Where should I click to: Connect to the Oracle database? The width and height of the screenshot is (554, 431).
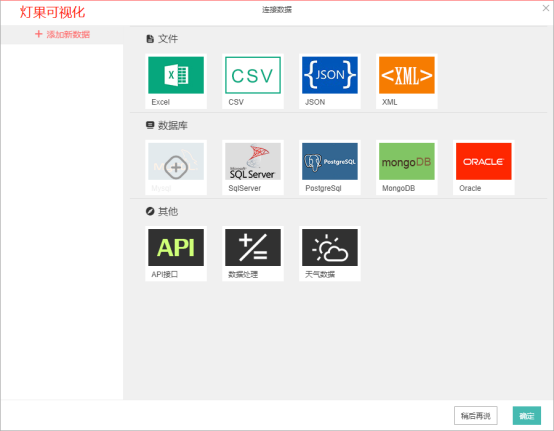point(484,167)
